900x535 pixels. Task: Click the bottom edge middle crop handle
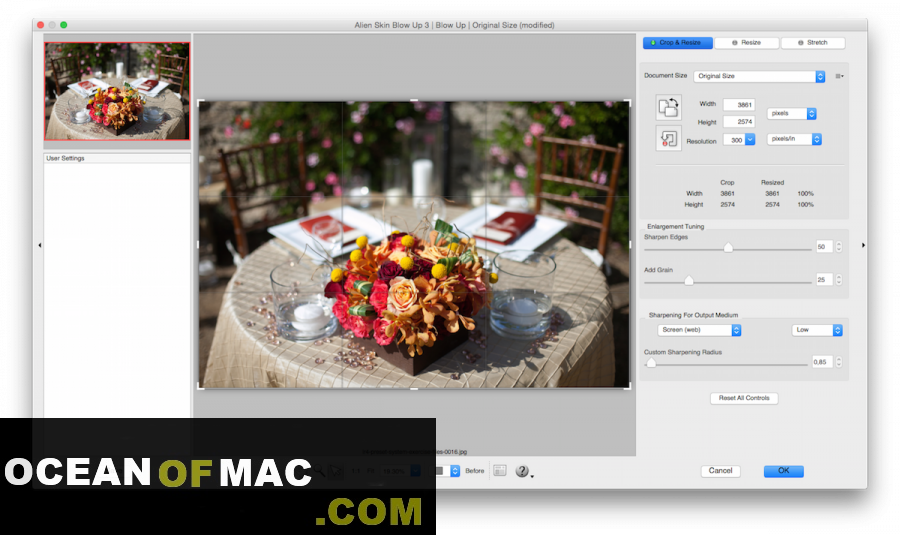tap(414, 389)
